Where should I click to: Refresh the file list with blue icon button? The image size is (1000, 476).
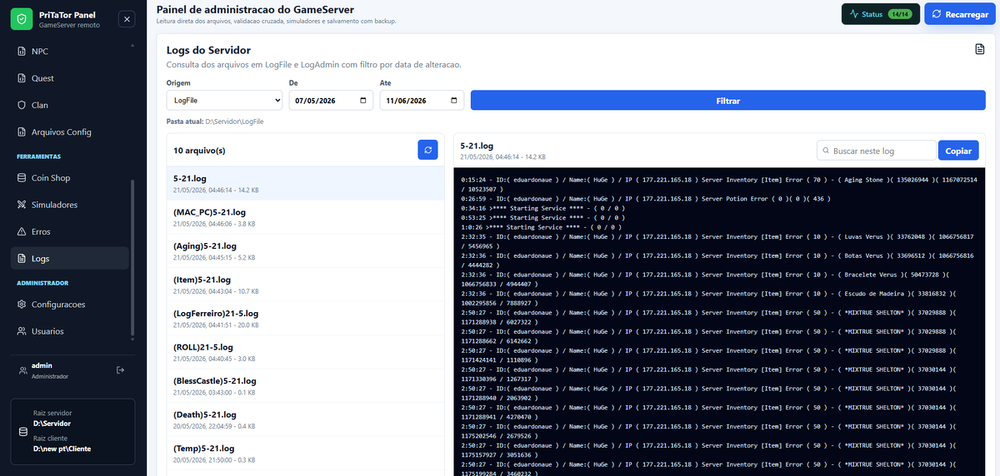pos(428,151)
